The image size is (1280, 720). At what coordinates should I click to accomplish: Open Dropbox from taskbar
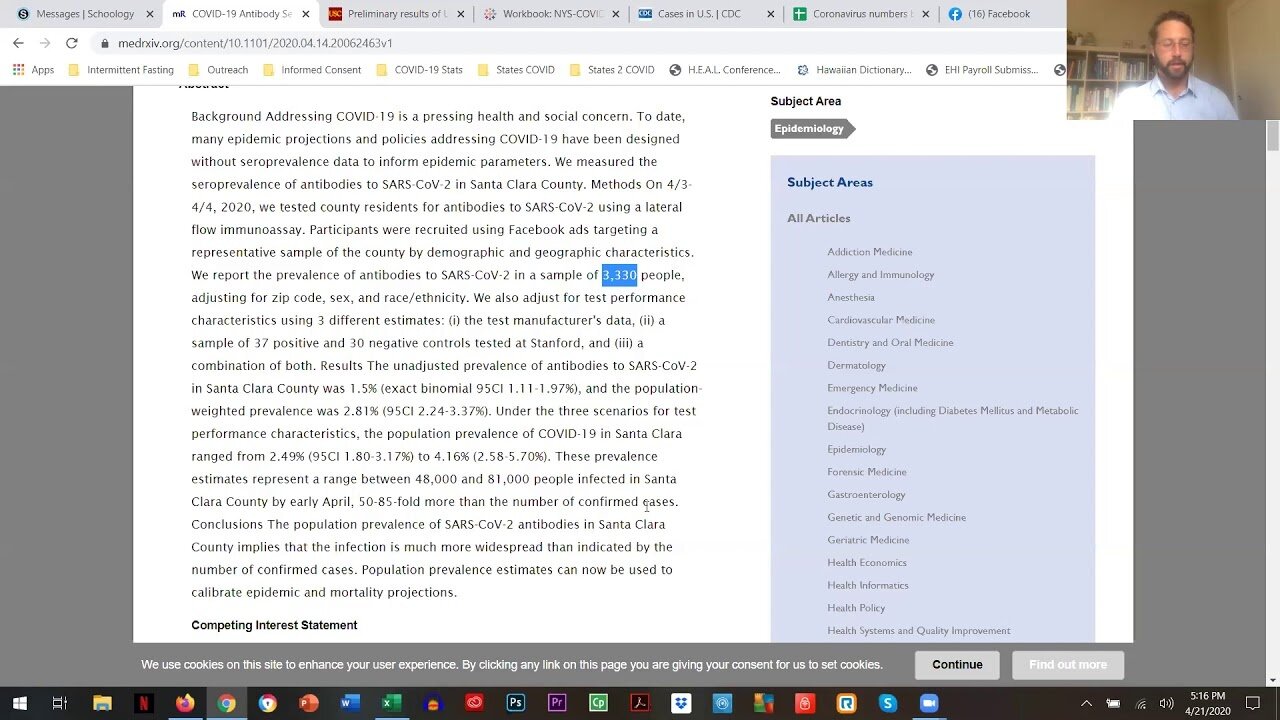click(681, 703)
